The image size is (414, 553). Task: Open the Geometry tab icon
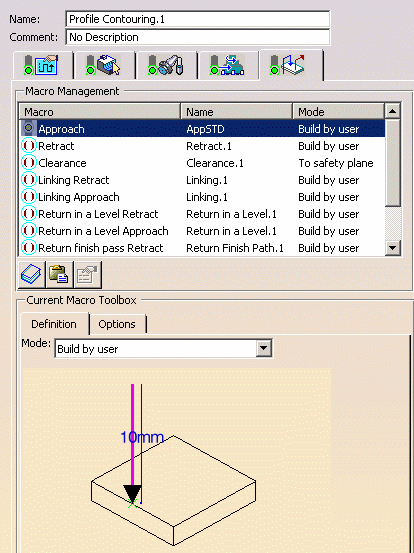(104, 65)
